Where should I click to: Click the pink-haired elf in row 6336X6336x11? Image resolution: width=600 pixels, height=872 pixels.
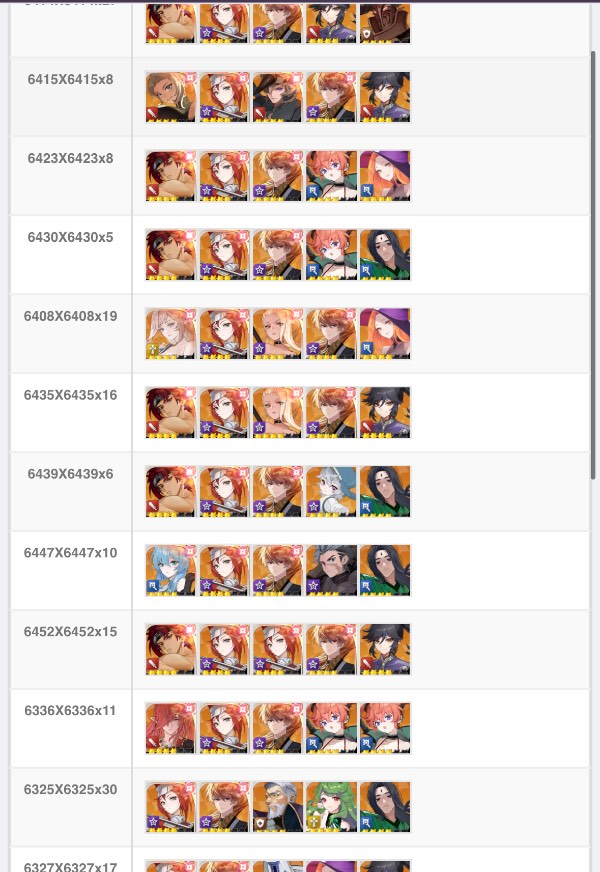(x=171, y=729)
